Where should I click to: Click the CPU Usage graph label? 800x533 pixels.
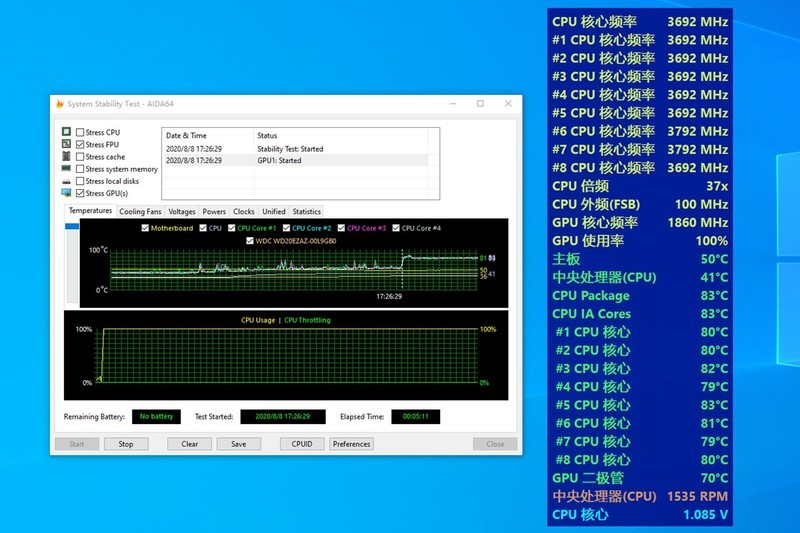point(258,320)
